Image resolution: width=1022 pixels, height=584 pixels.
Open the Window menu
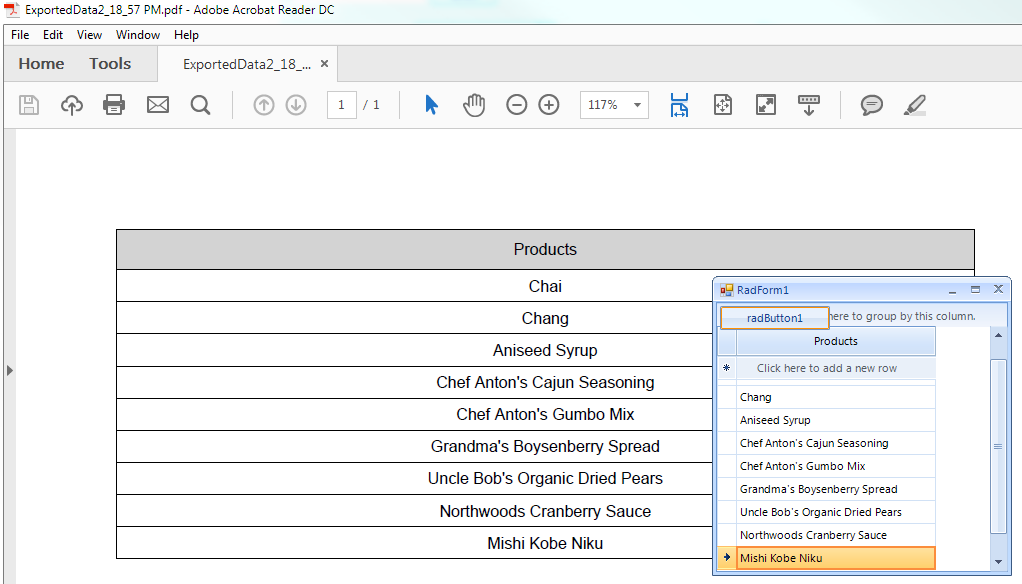tap(138, 35)
